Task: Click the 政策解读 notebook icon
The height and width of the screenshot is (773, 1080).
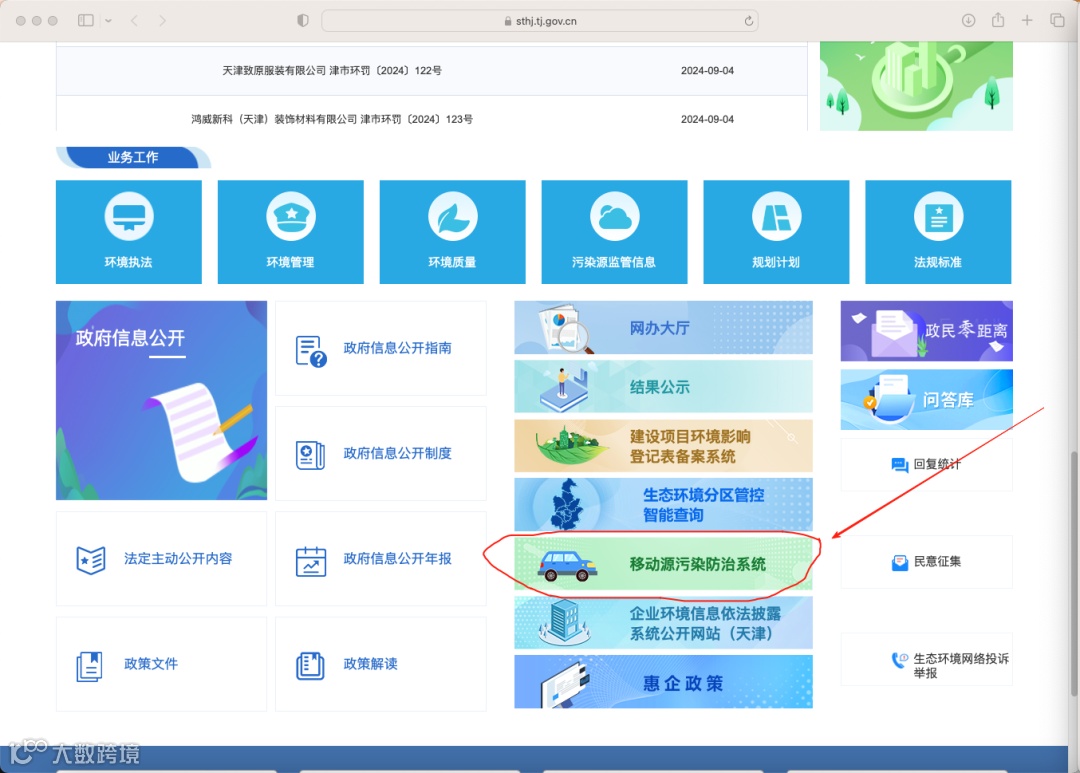Action: (310, 666)
